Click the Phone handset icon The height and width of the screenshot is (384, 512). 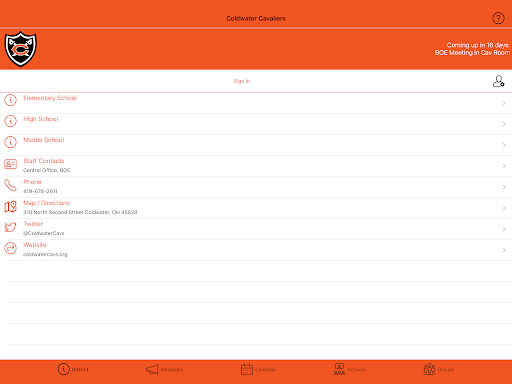click(x=10, y=185)
